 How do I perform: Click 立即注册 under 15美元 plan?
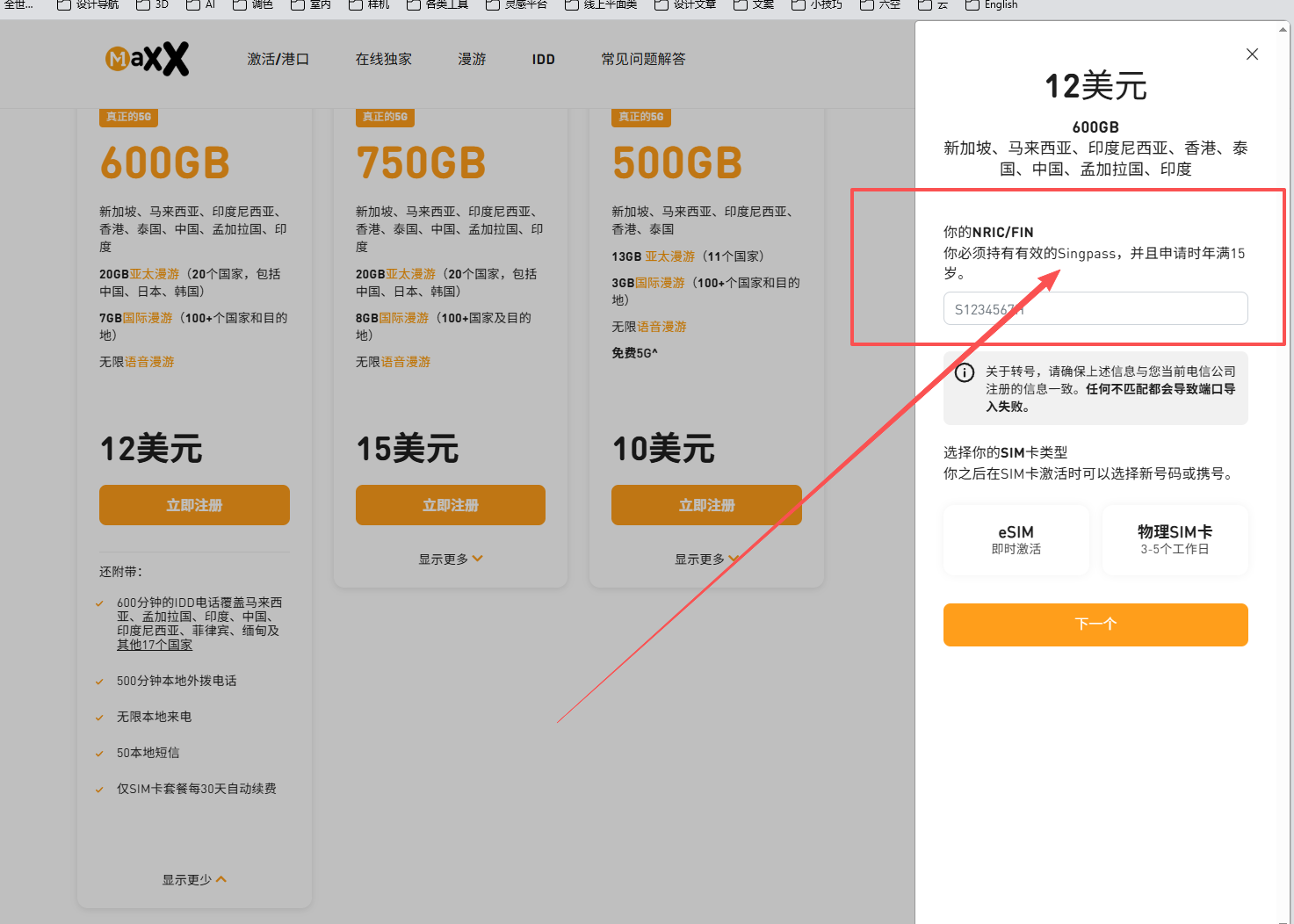click(451, 505)
